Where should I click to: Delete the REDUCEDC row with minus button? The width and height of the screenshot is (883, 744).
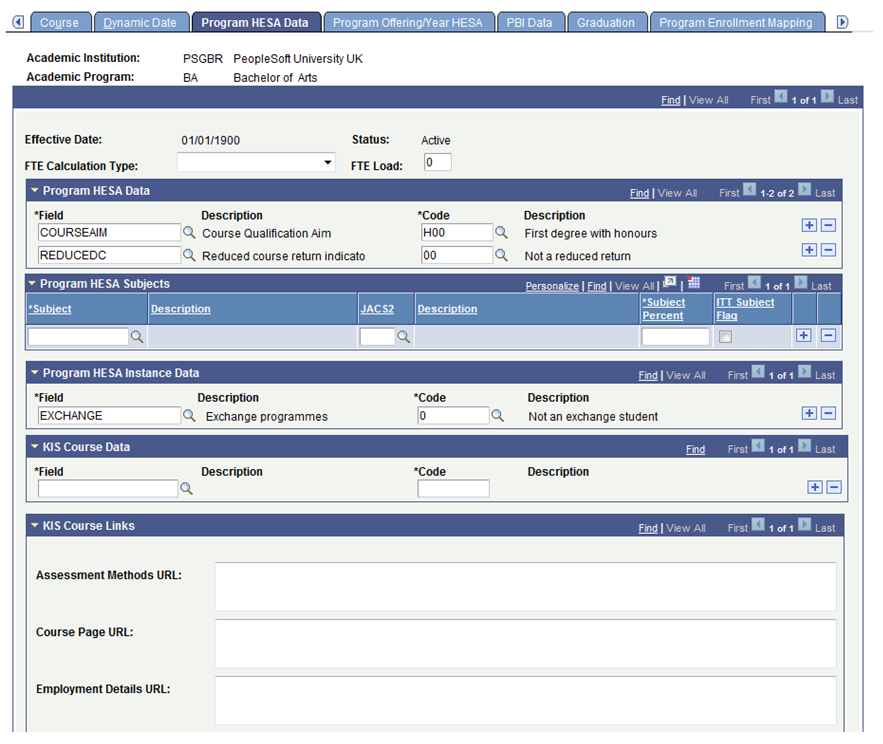tap(828, 250)
